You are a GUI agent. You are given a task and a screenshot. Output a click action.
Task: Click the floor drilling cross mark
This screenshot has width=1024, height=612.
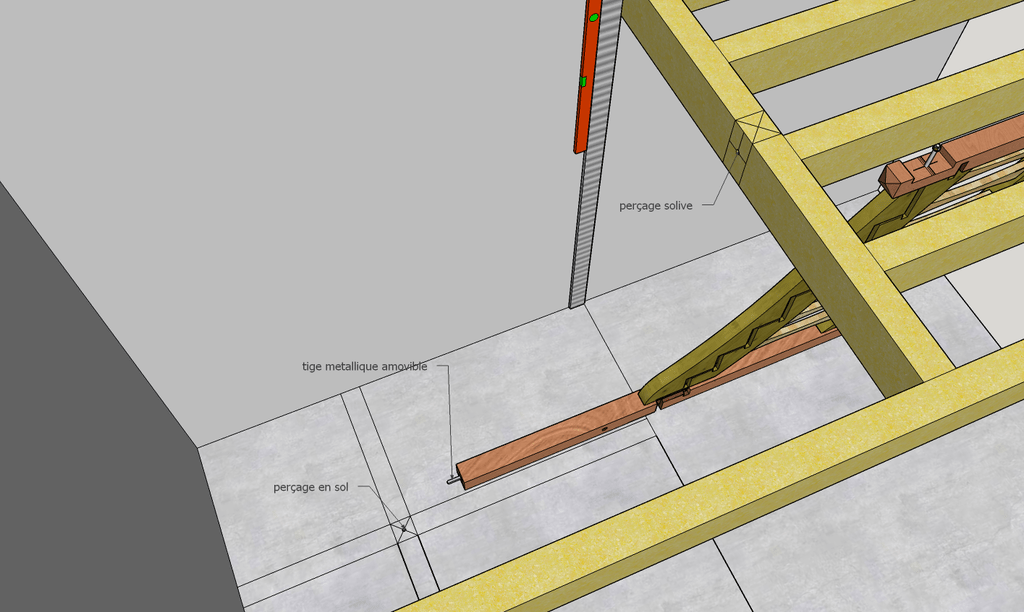click(404, 529)
